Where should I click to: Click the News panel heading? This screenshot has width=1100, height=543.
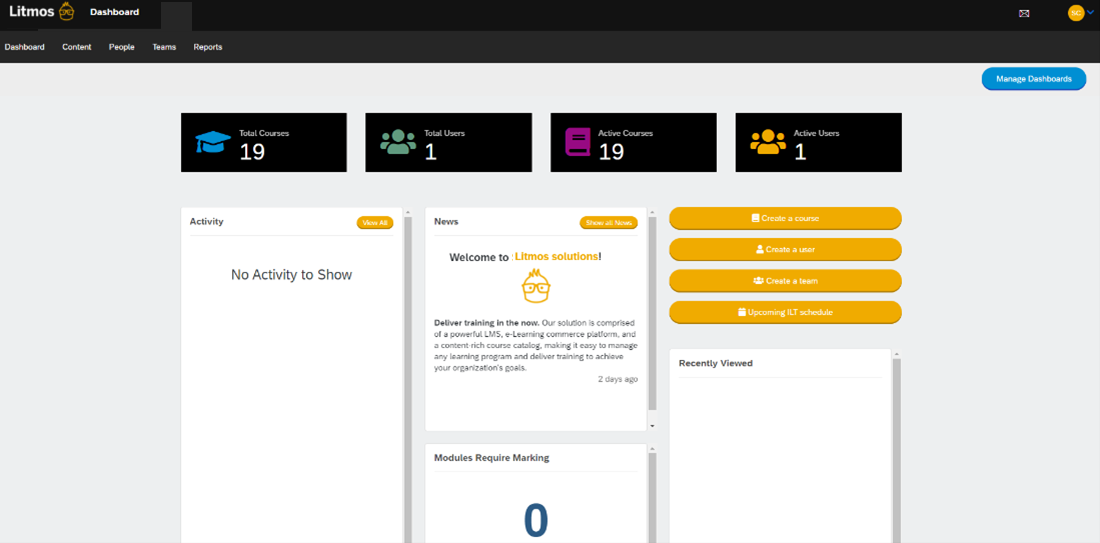coord(446,221)
